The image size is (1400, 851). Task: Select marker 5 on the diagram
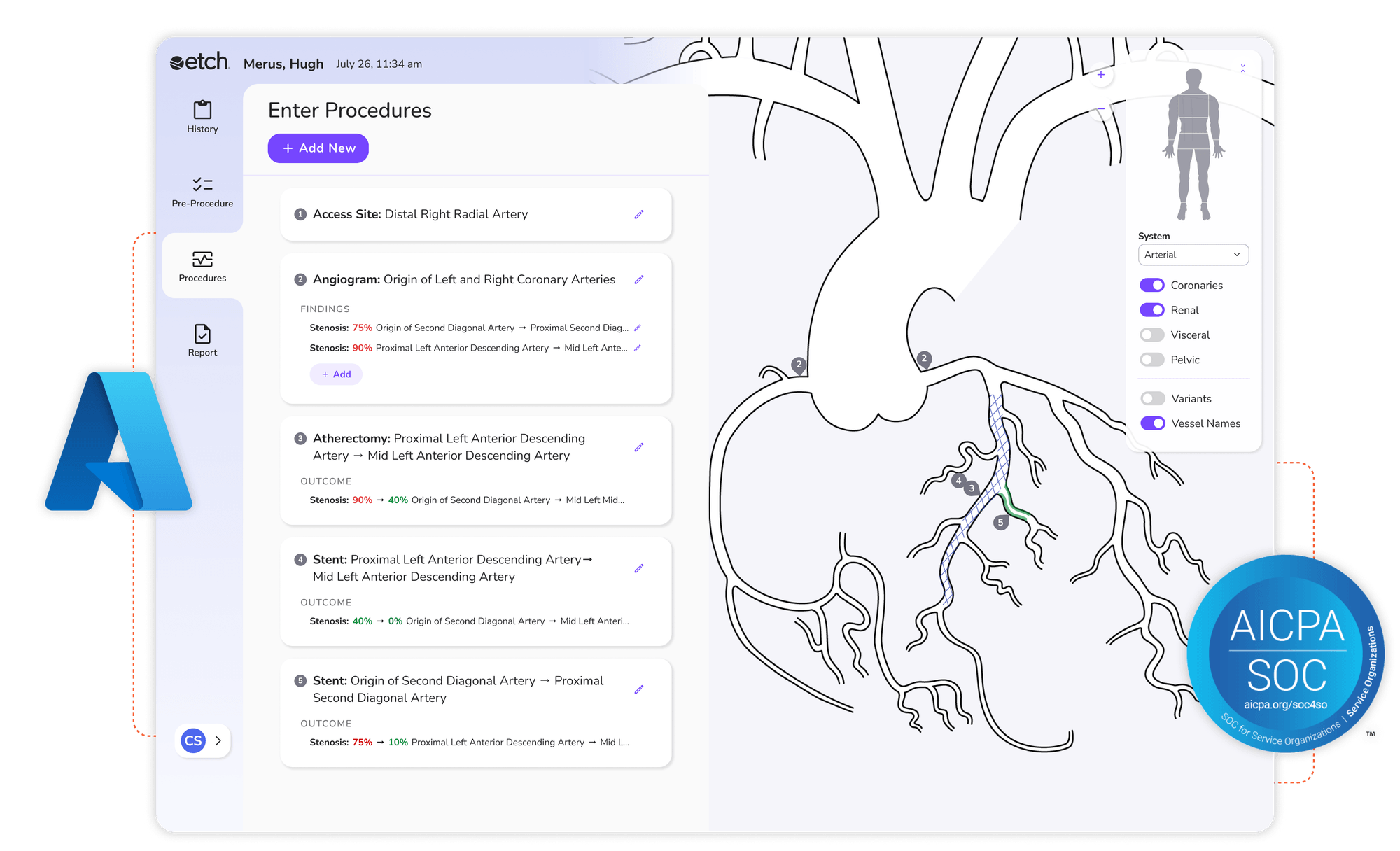[x=1001, y=522]
